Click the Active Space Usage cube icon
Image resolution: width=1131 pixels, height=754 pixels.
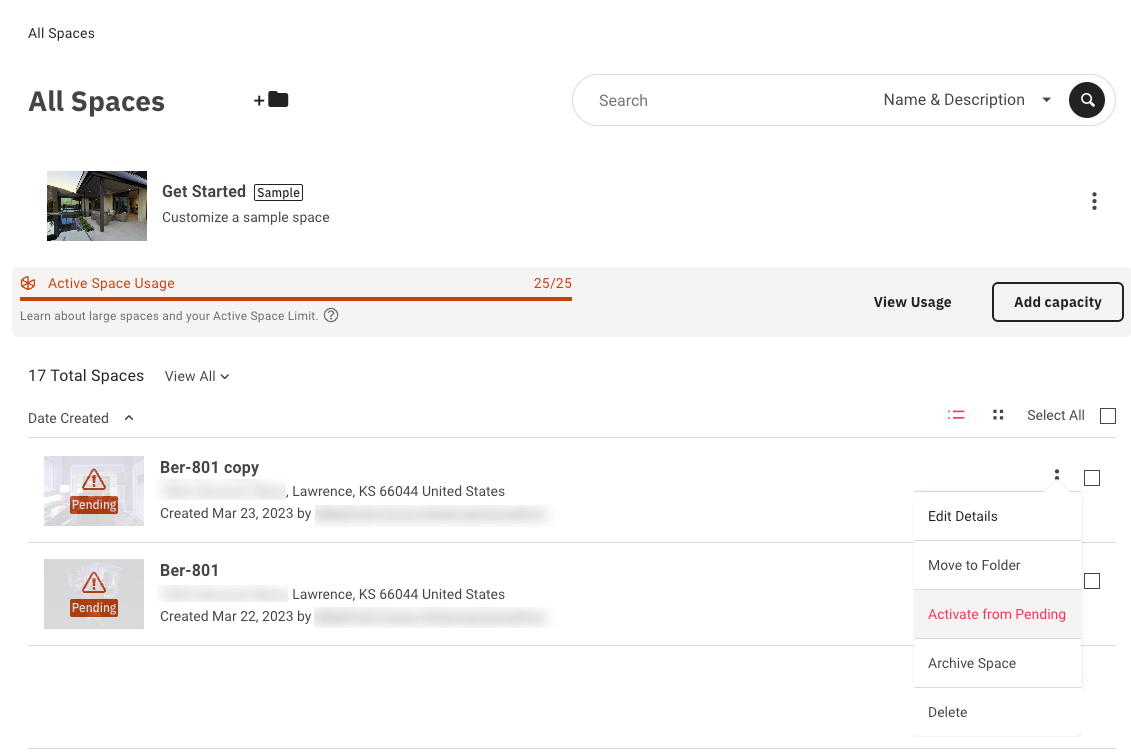click(28, 283)
